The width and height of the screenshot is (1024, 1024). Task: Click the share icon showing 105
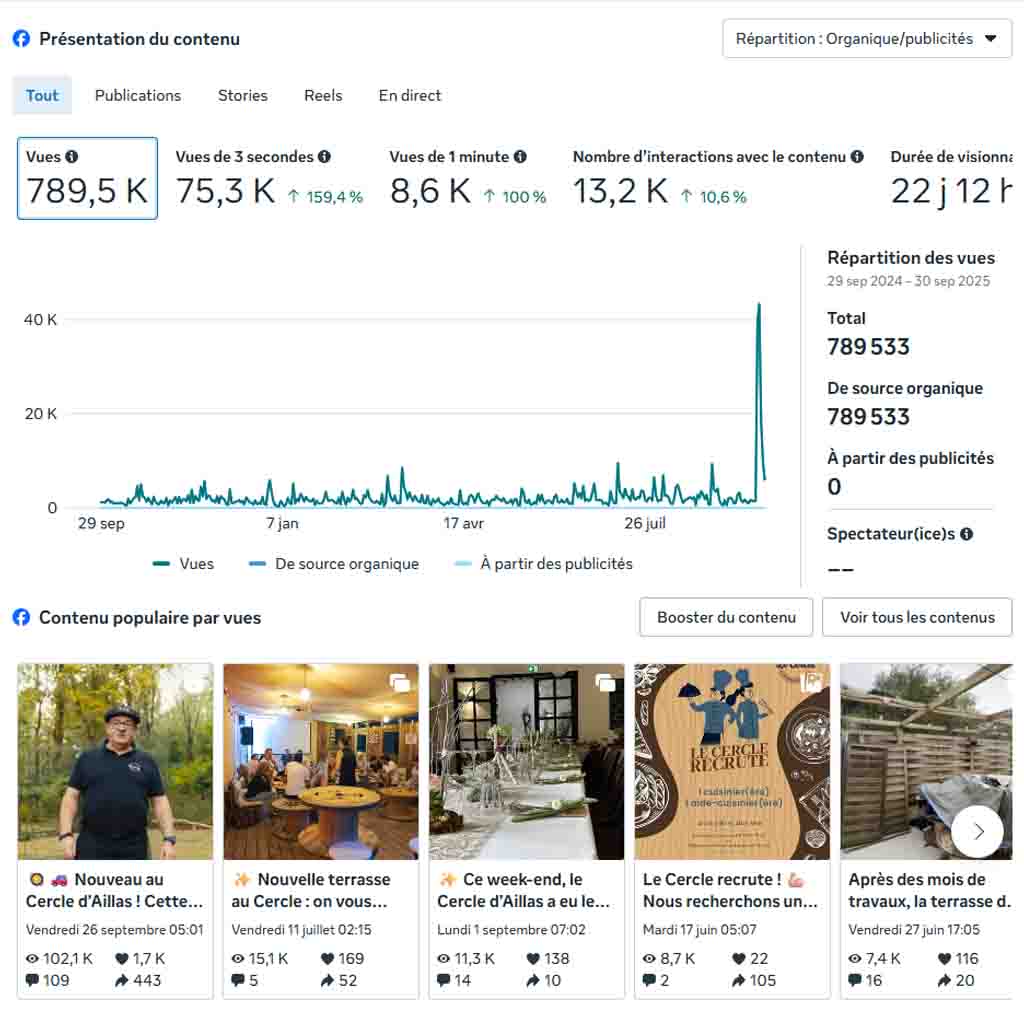click(739, 980)
